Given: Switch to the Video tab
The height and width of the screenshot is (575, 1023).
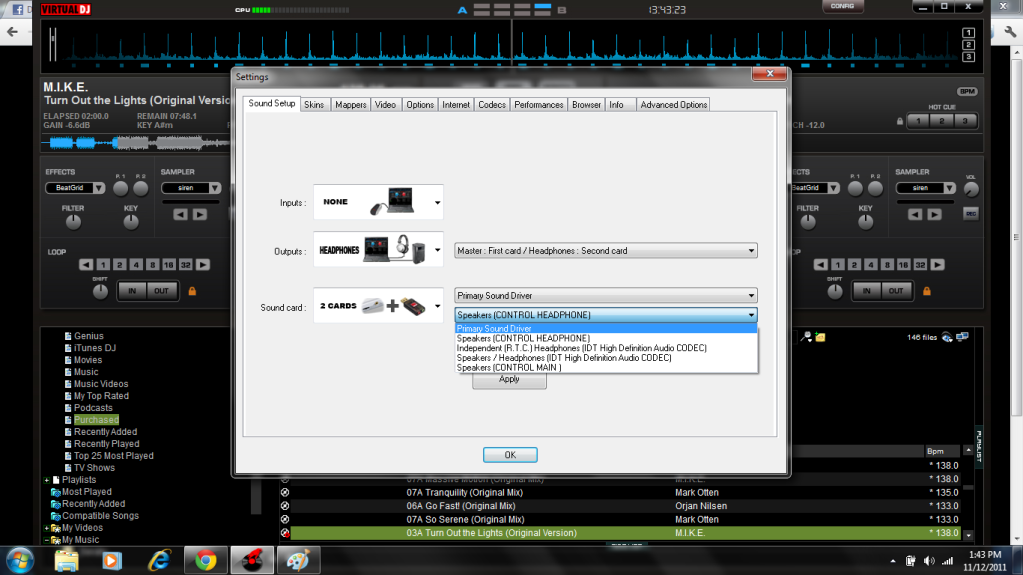Looking at the screenshot, I should tap(385, 104).
